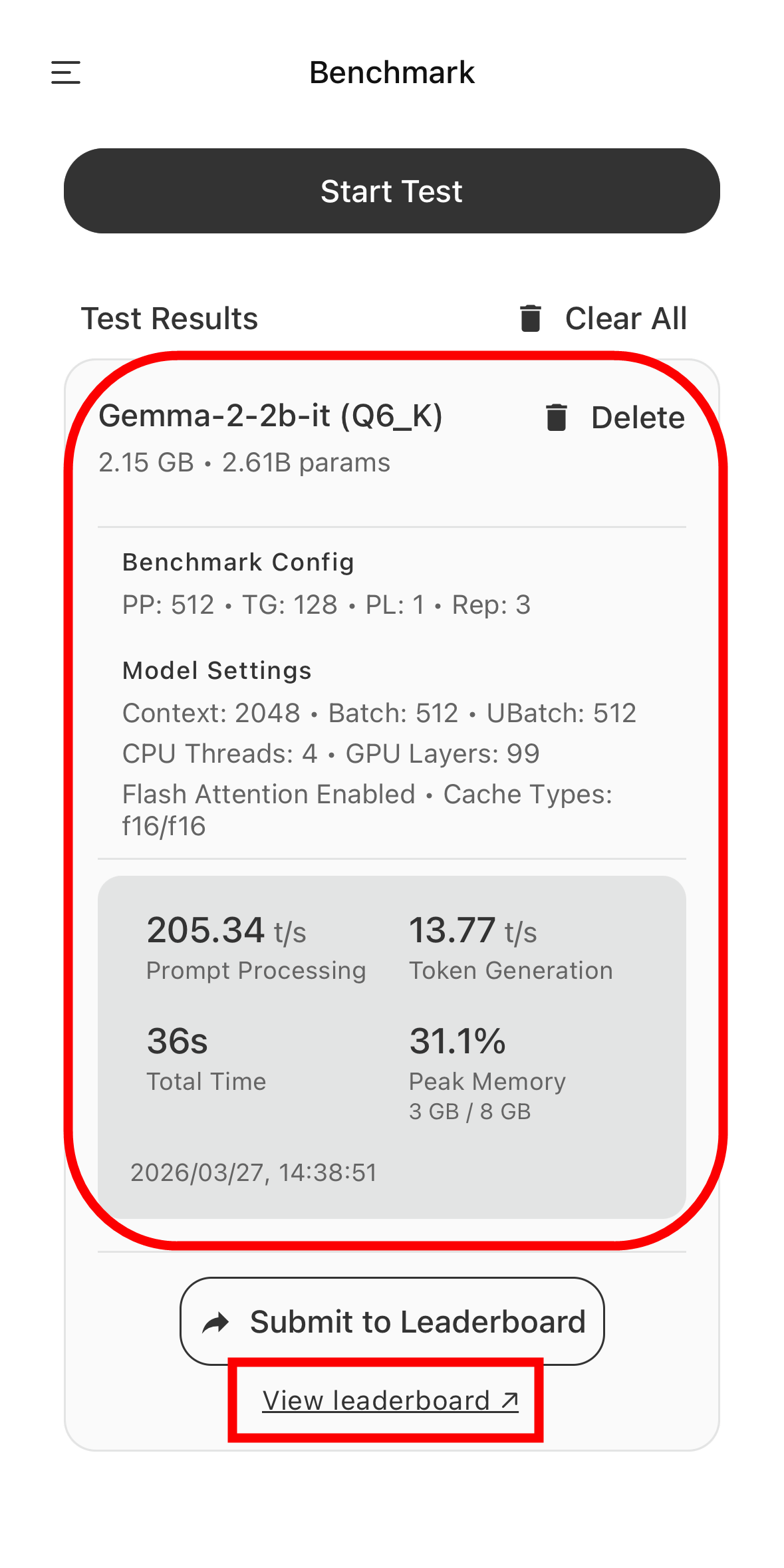Click the Clear All text label
The width and height of the screenshot is (784, 1568).
[626, 319]
